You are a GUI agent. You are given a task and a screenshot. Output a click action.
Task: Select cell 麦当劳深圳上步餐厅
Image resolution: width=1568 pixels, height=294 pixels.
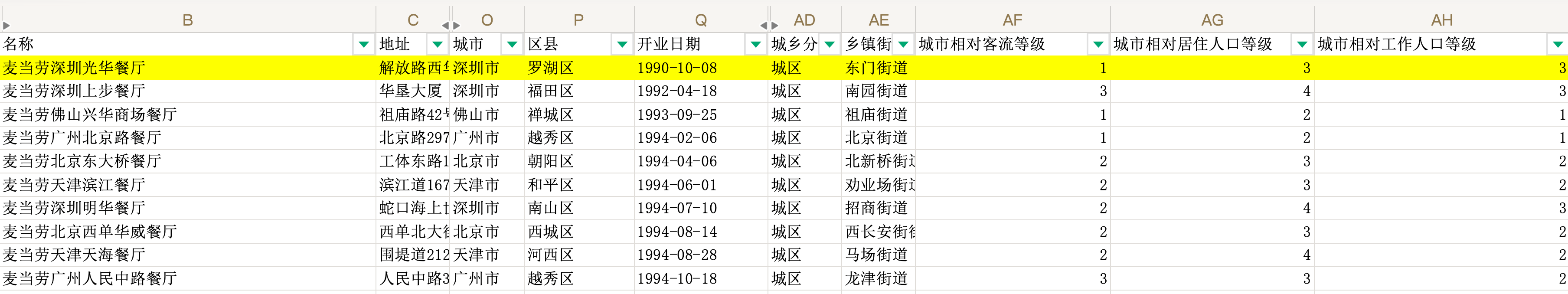(x=187, y=91)
